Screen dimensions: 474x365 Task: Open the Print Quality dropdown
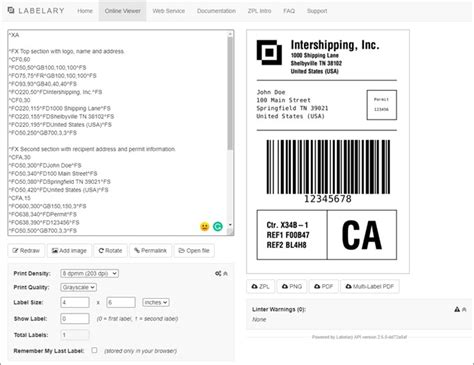[78, 287]
